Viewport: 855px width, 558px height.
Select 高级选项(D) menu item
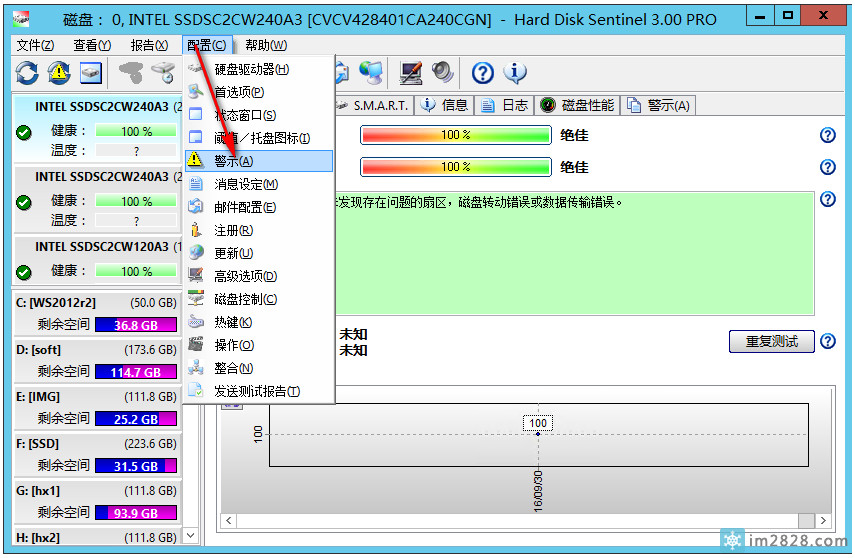pos(245,276)
